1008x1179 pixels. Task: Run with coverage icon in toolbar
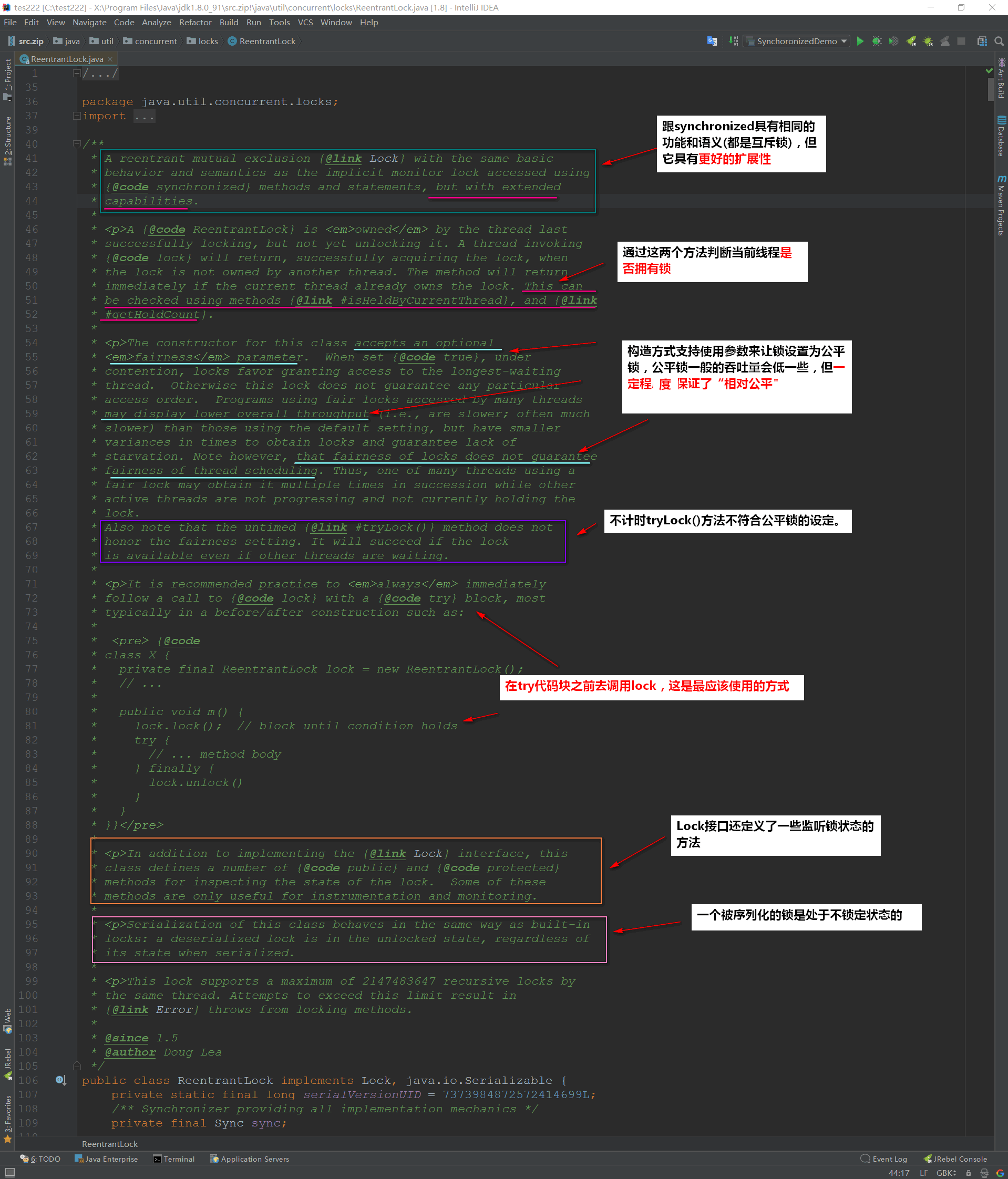click(x=893, y=41)
